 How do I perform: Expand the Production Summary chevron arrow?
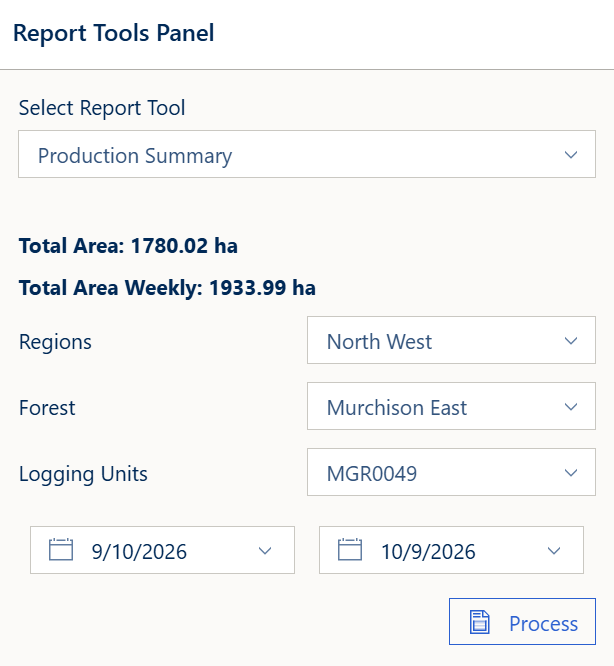(x=571, y=155)
